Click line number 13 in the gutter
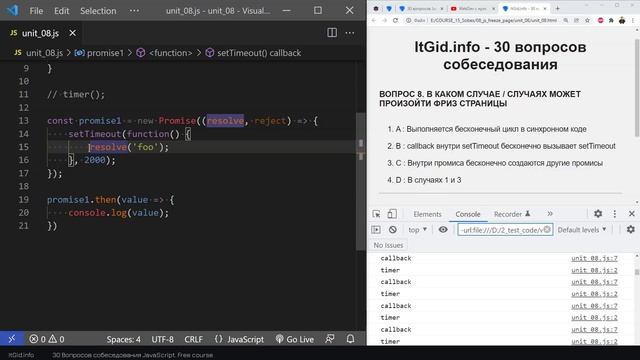Viewport: 640px width, 360px height. point(24,121)
